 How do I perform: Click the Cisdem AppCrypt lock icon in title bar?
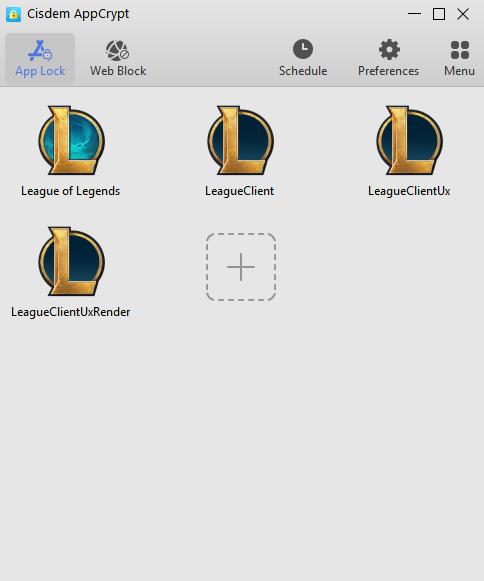(x=13, y=14)
